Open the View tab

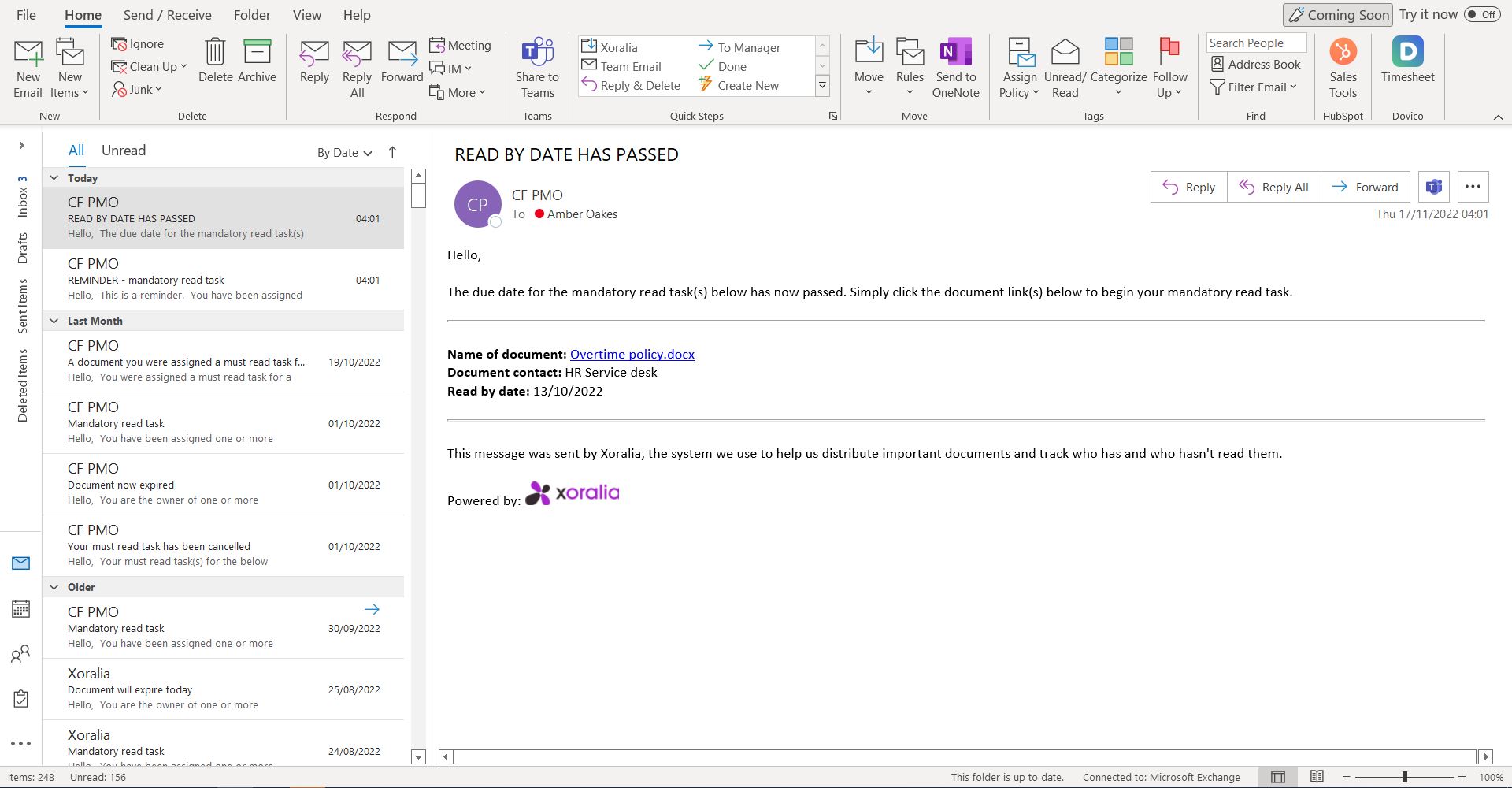(x=307, y=15)
